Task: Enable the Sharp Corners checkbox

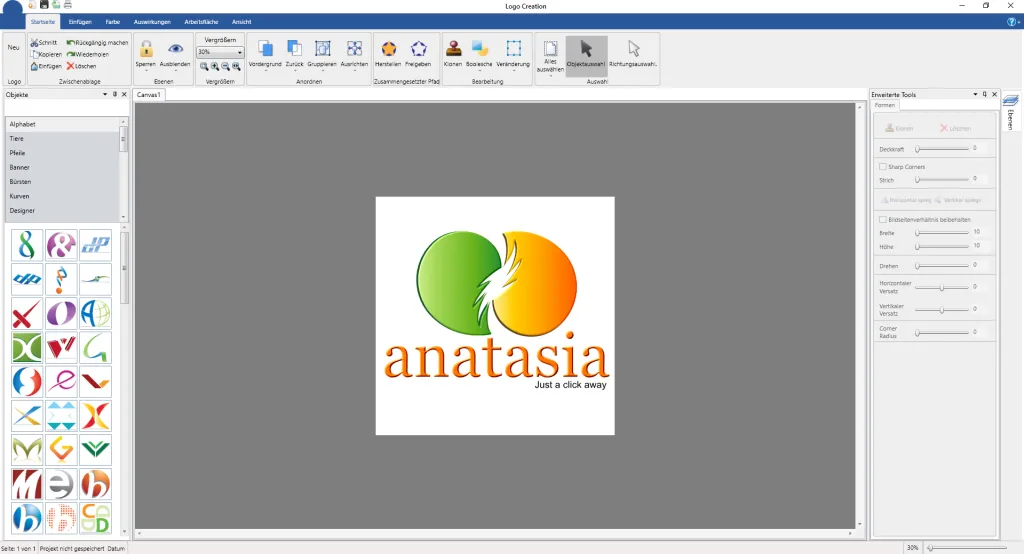Action: click(883, 167)
